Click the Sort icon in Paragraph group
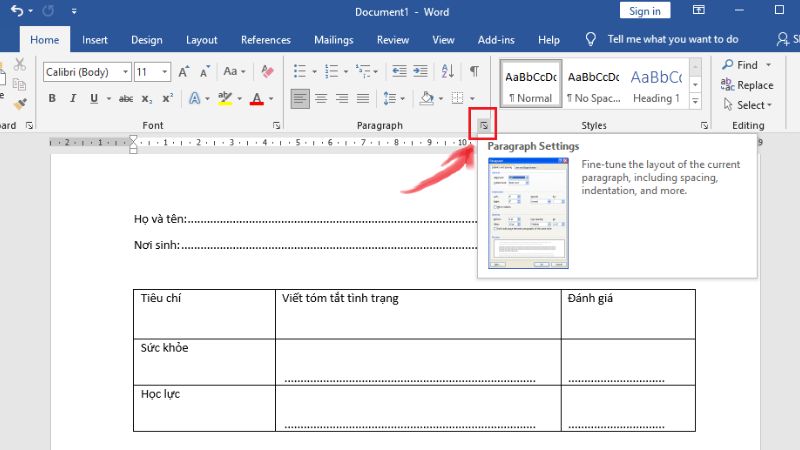This screenshot has width=800, height=450. click(x=448, y=72)
